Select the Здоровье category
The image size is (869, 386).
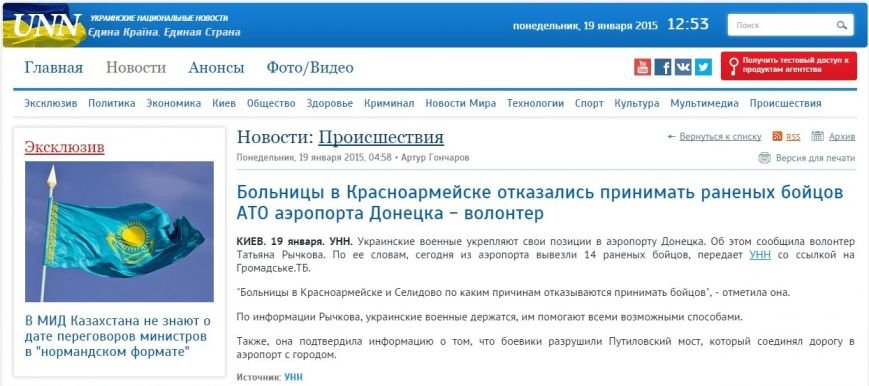coord(330,103)
